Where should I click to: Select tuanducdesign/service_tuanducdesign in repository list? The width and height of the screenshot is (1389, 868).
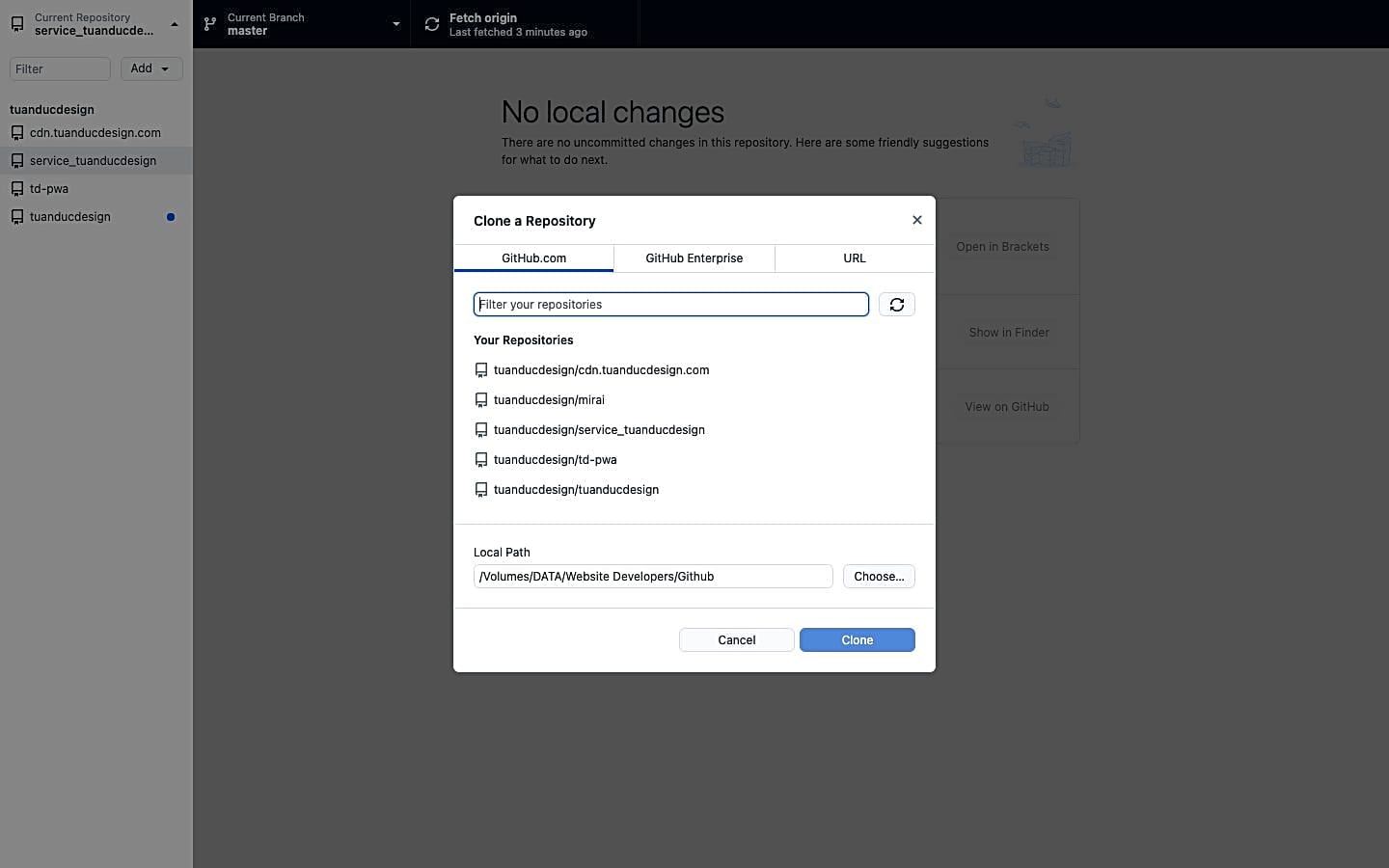click(x=694, y=430)
